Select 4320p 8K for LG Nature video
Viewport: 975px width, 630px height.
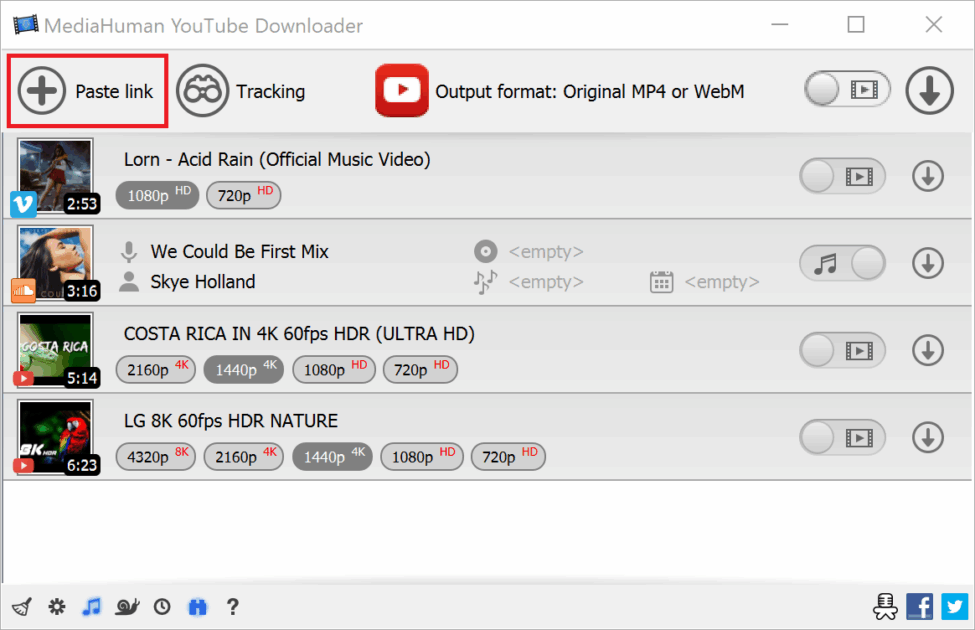pyautogui.click(x=156, y=456)
